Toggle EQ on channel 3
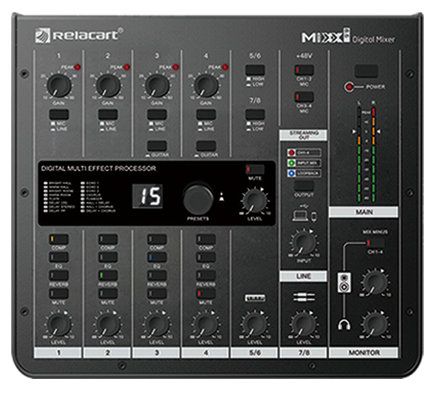The width and height of the screenshot is (431, 403). (157, 257)
